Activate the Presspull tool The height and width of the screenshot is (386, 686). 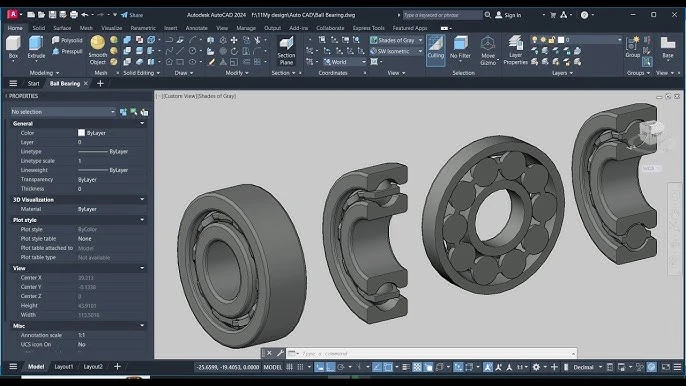pos(67,51)
